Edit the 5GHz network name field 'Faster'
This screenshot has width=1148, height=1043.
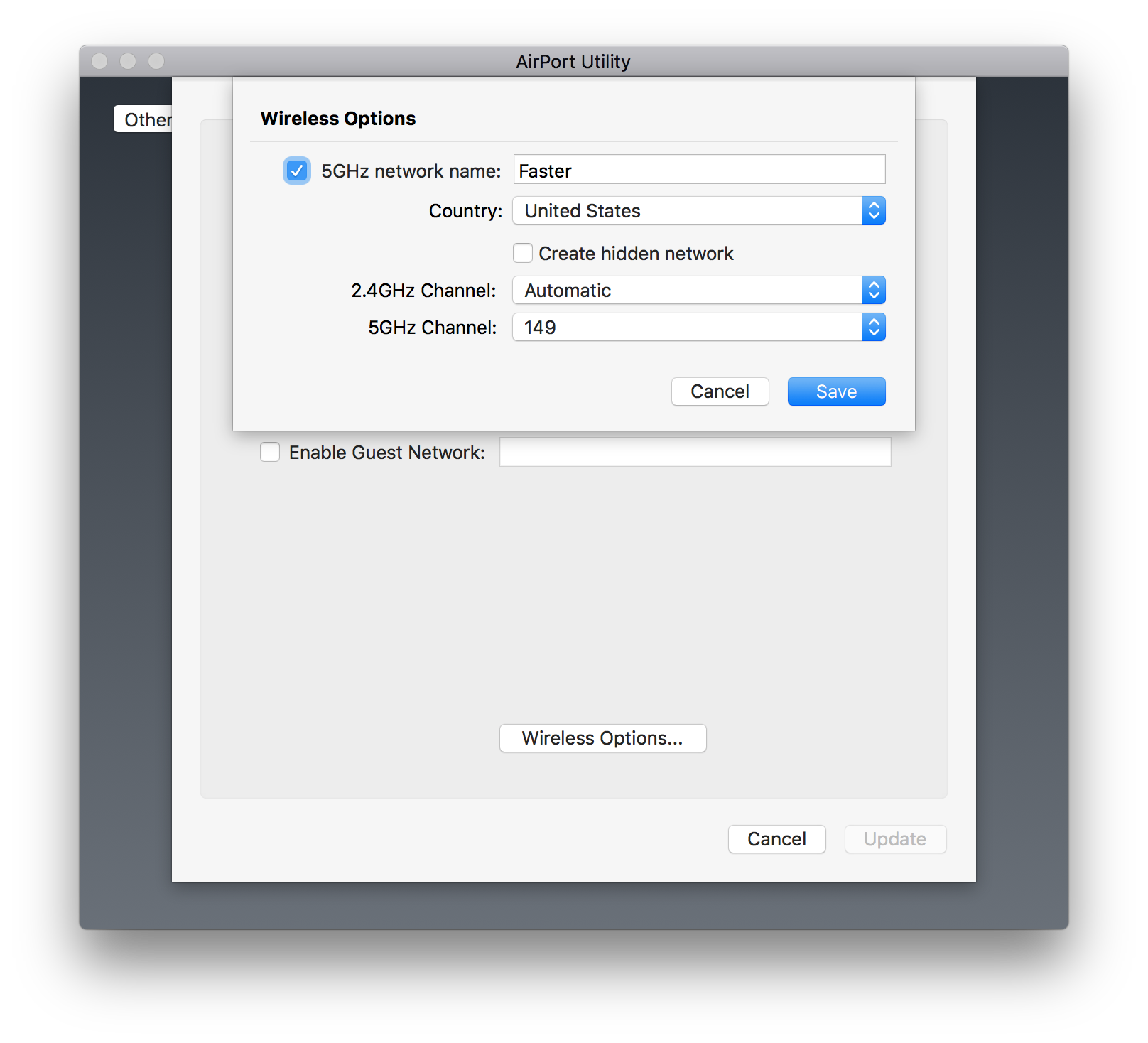(699, 170)
